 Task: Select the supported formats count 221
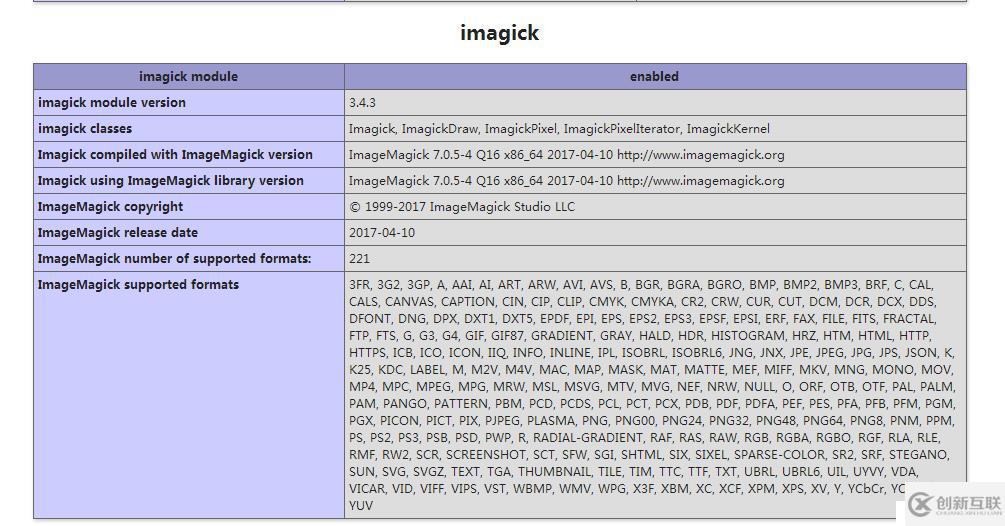[360, 259]
